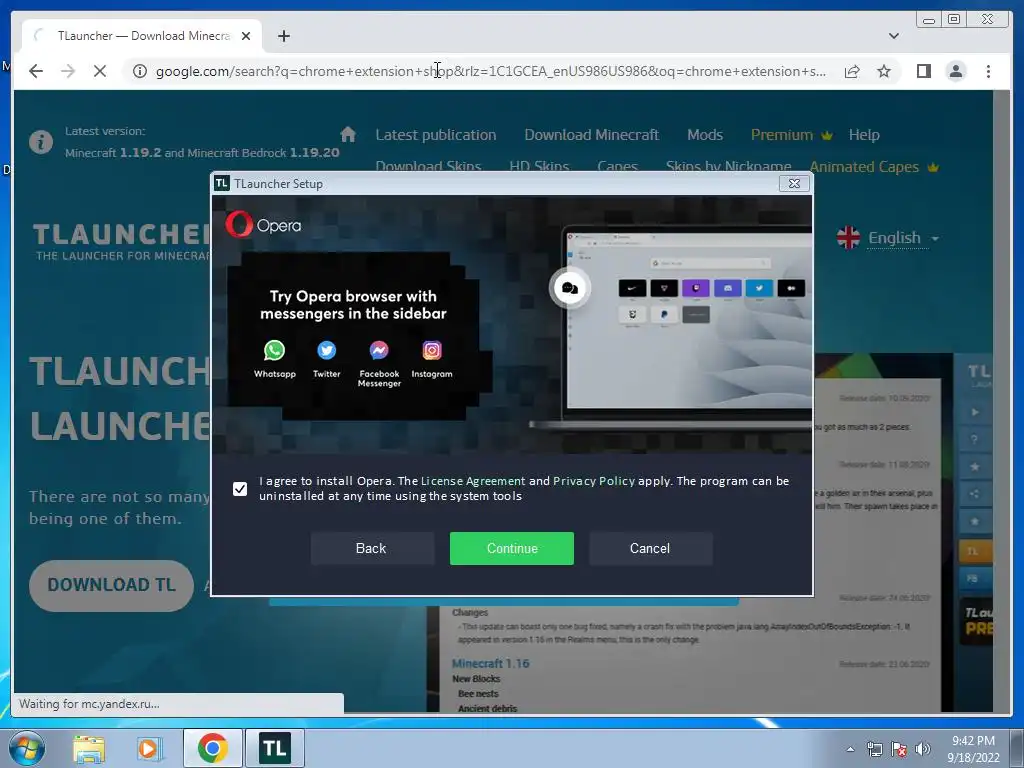Click the TL icon in Setup title bar
This screenshot has height=768, width=1024.
click(221, 184)
